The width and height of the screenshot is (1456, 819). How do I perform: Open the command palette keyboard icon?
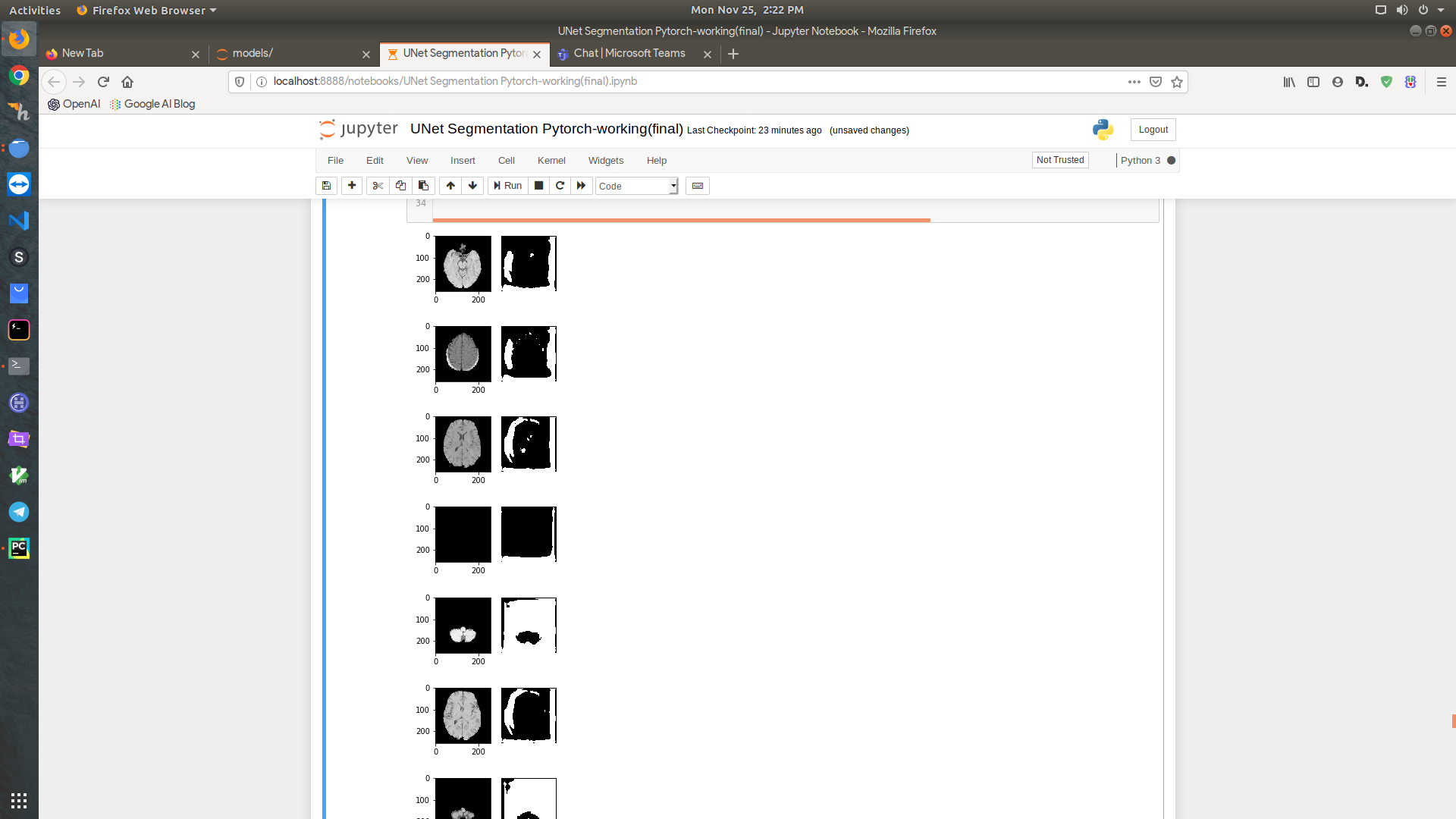(x=698, y=186)
